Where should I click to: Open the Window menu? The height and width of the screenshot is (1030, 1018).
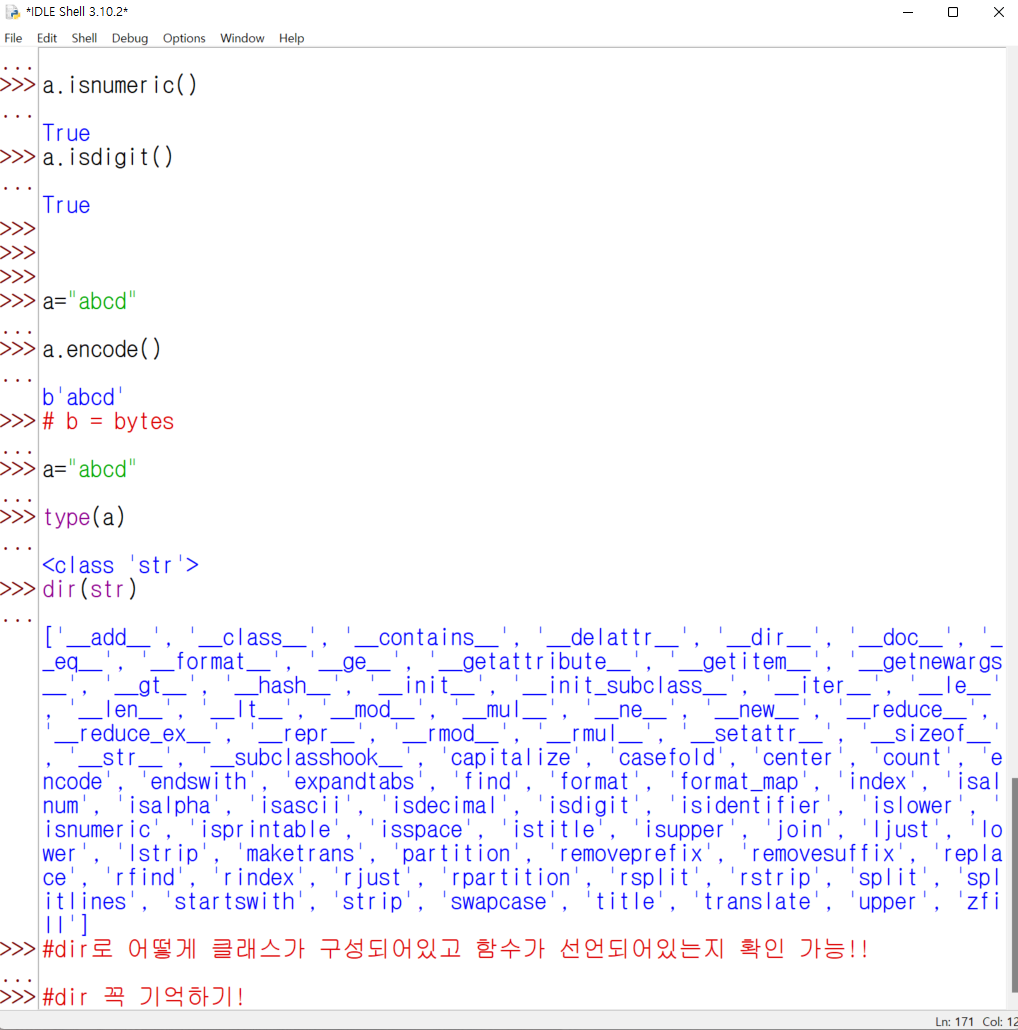click(242, 38)
